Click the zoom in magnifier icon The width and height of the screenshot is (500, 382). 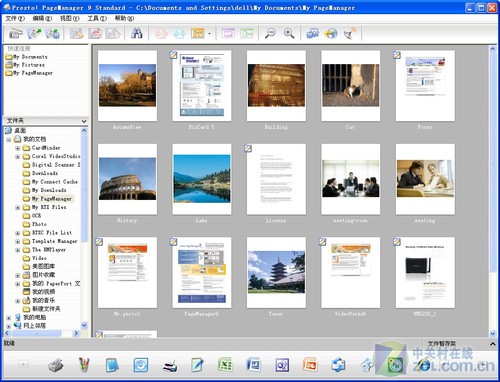(x=289, y=33)
